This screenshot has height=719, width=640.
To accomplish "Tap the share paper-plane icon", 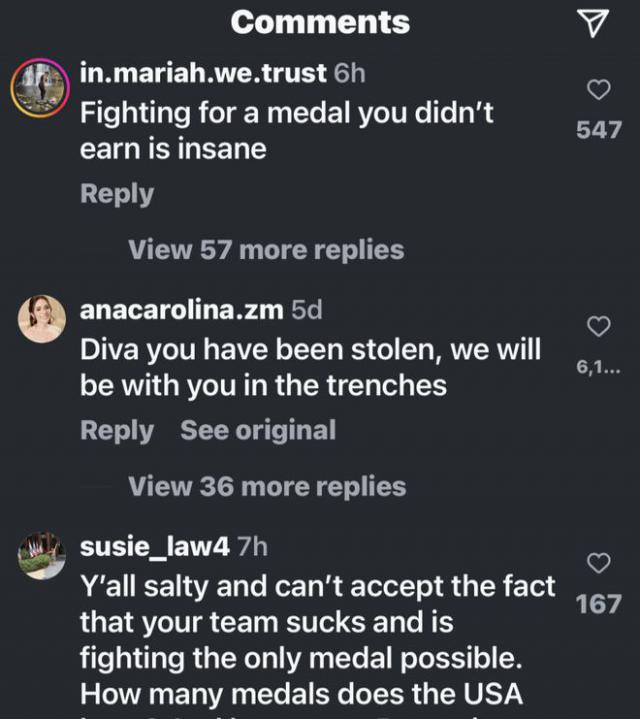I will tap(594, 24).
